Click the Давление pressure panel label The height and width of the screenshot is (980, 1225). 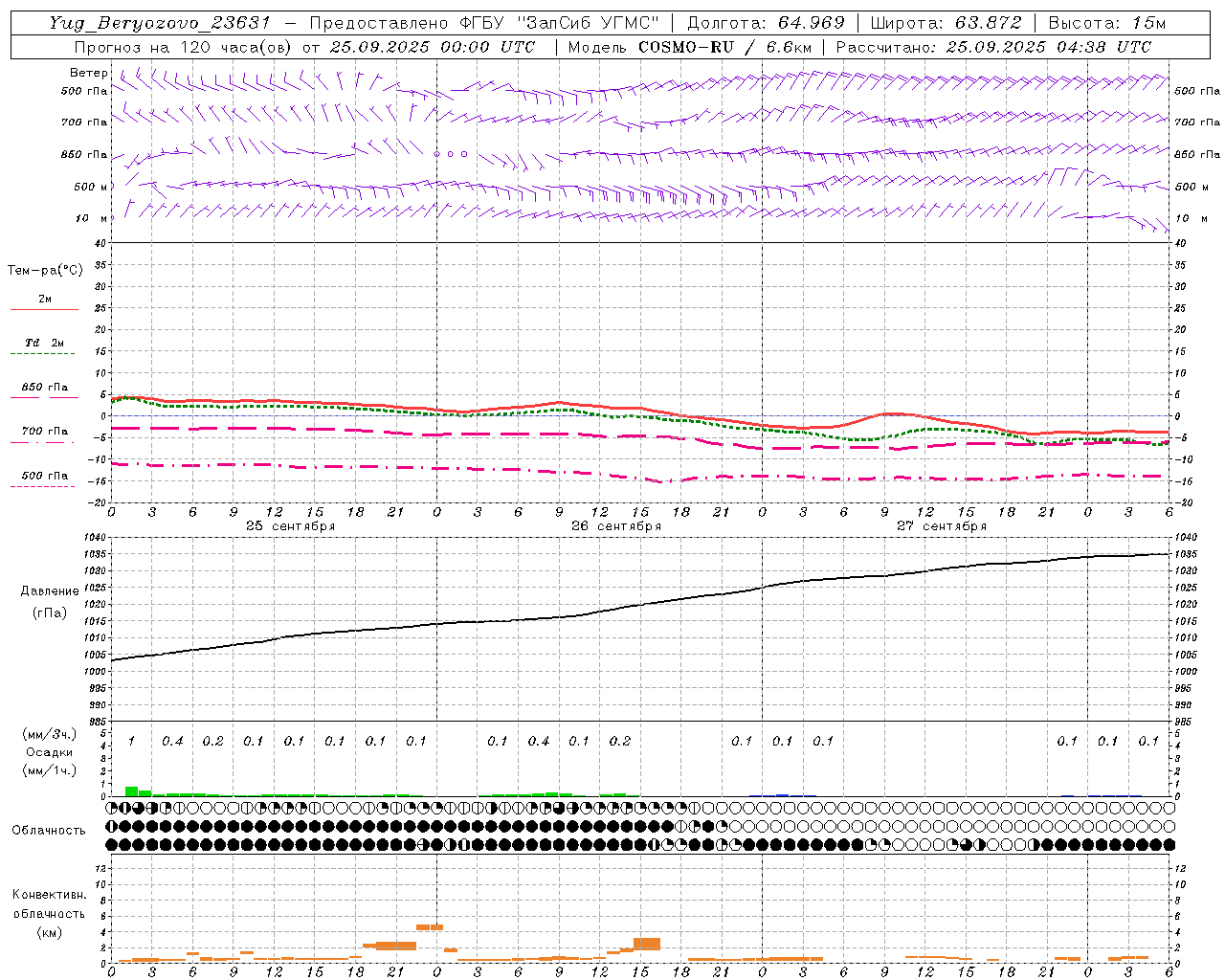pos(50,591)
